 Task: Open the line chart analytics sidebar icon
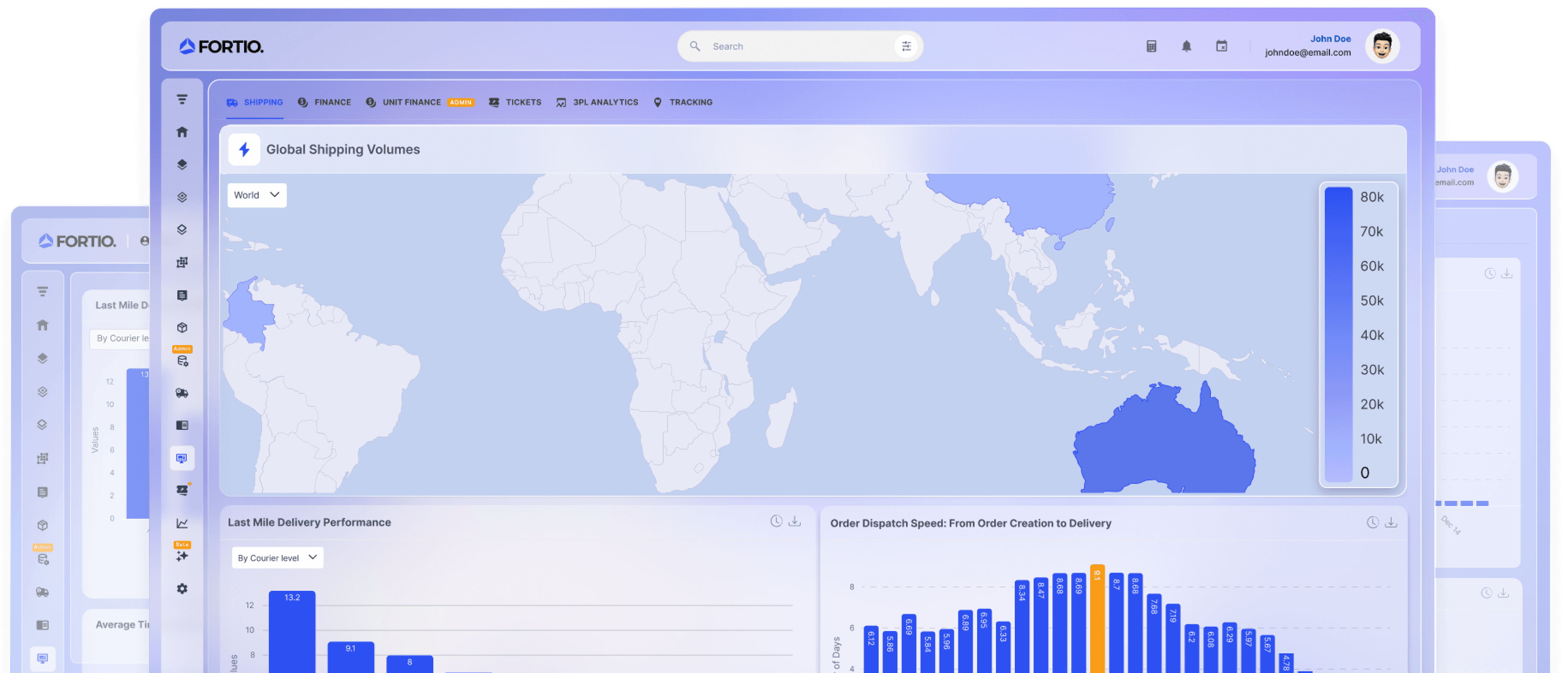pyautogui.click(x=182, y=523)
